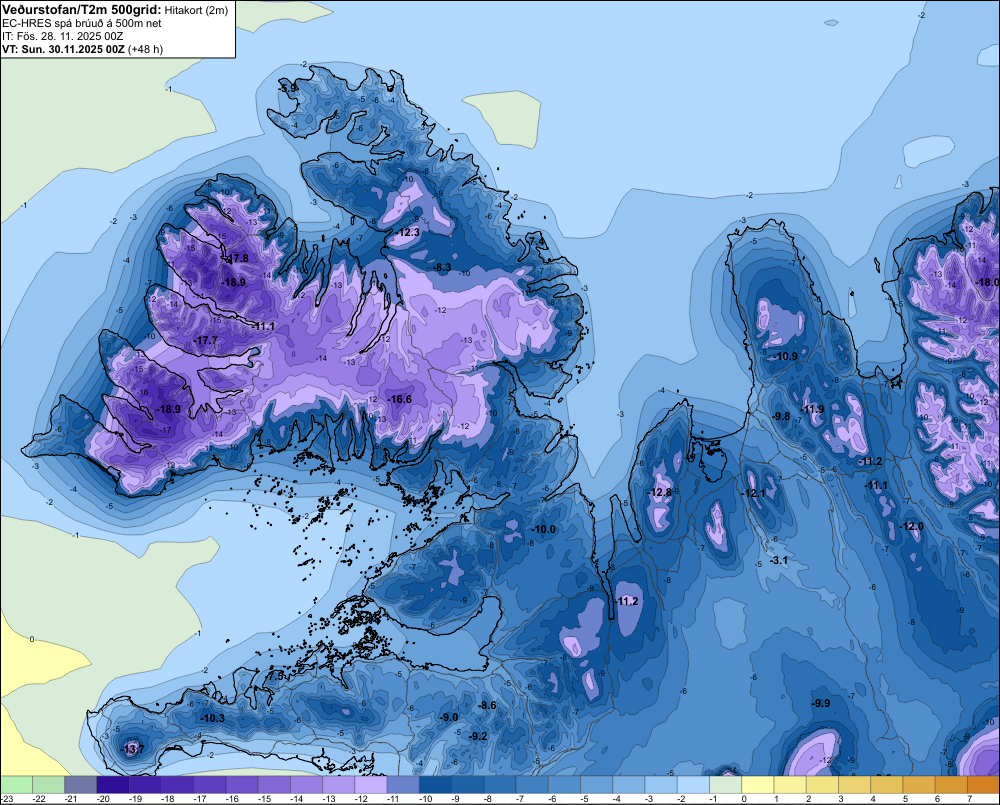The height and width of the screenshot is (805, 1000).
Task: Click the -10.3 temperature label
Action: tap(212, 718)
